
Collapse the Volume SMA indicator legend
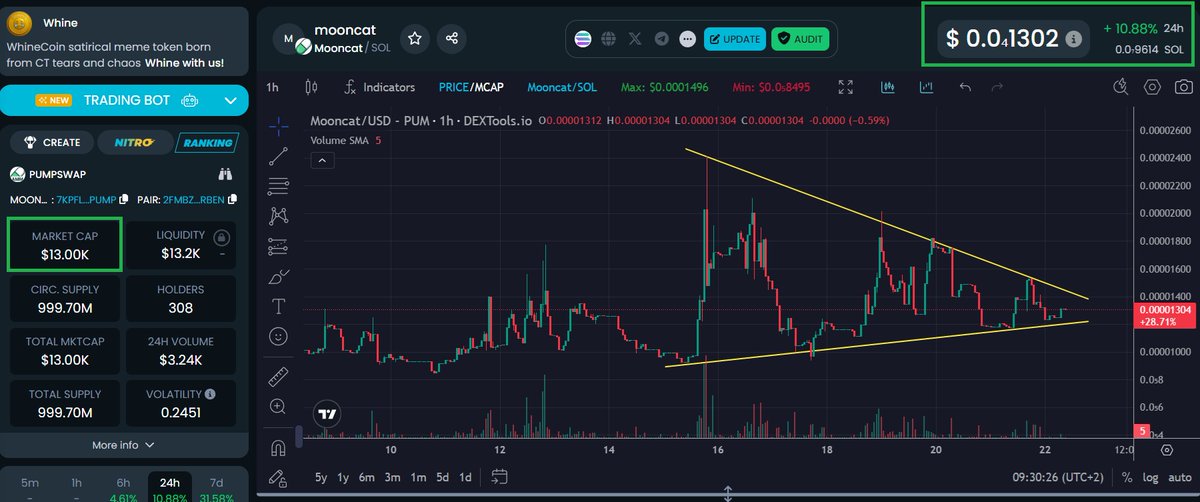click(323, 159)
